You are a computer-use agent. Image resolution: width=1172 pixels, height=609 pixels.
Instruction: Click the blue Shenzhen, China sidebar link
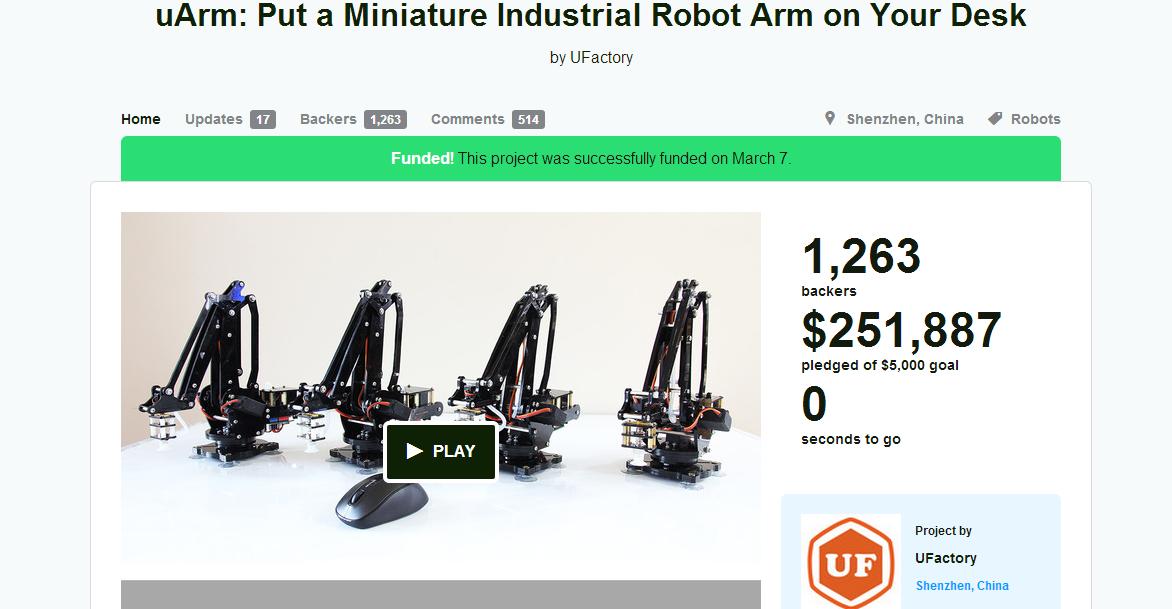click(x=962, y=586)
